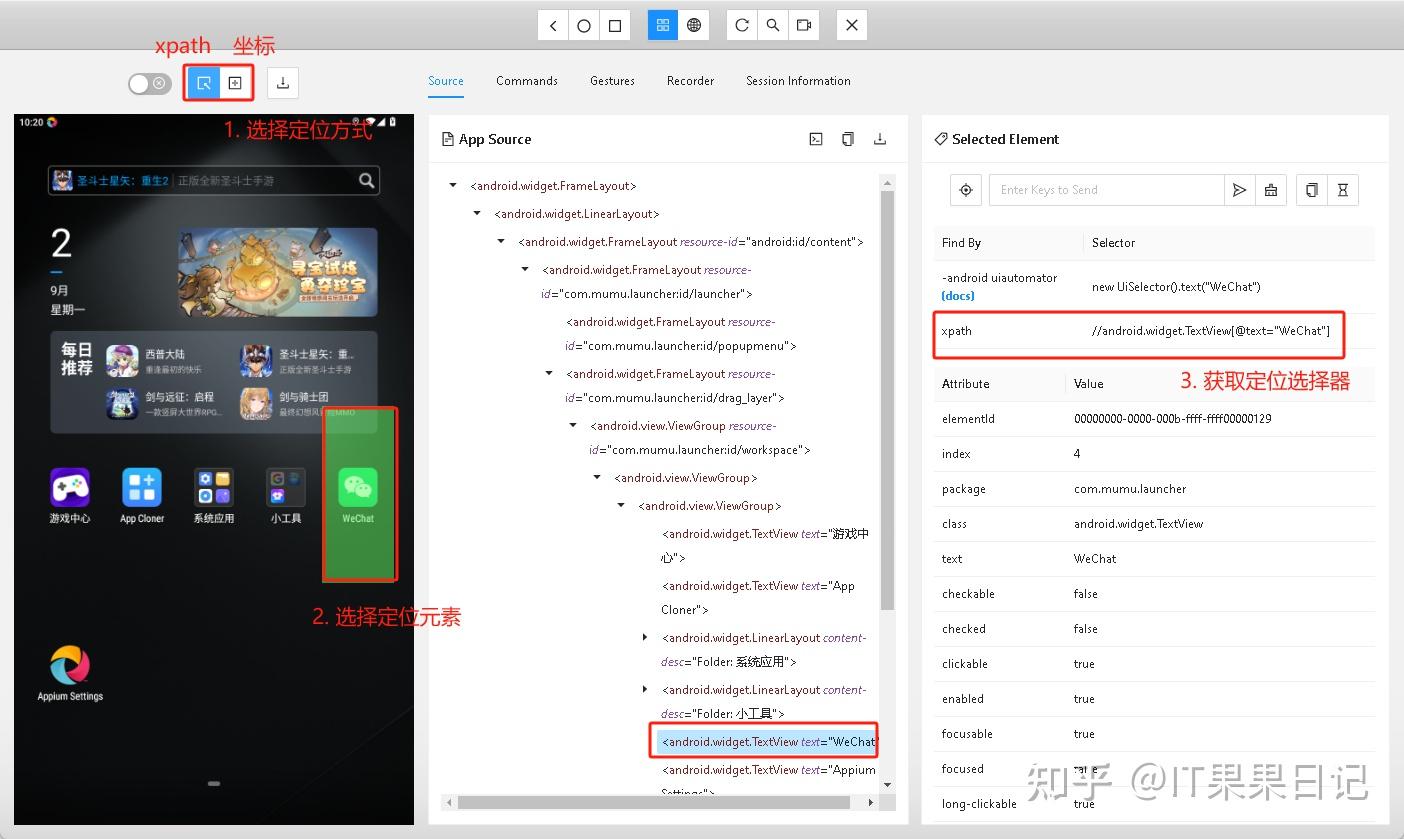Open the Recorder tab
The image size is (1404, 839).
coord(690,81)
